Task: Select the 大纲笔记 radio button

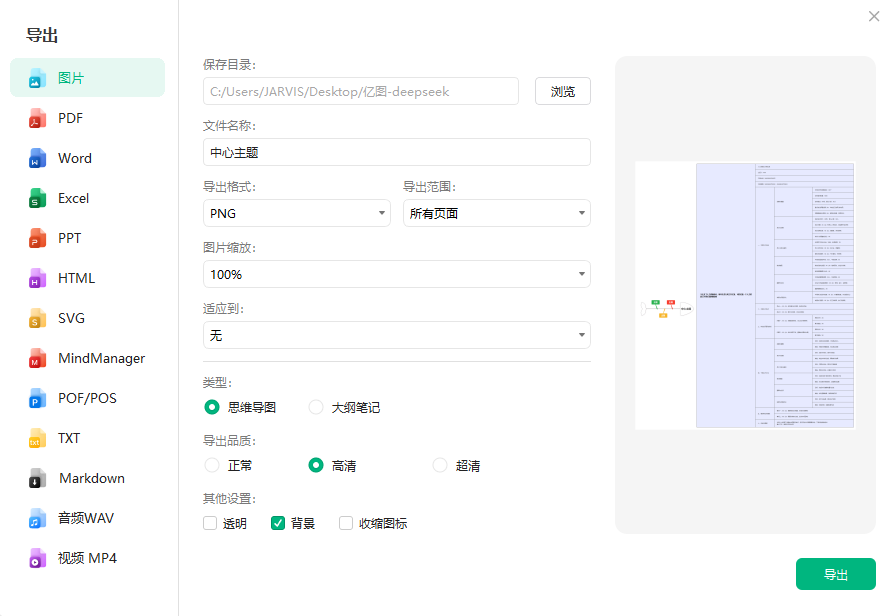Action: [x=316, y=407]
